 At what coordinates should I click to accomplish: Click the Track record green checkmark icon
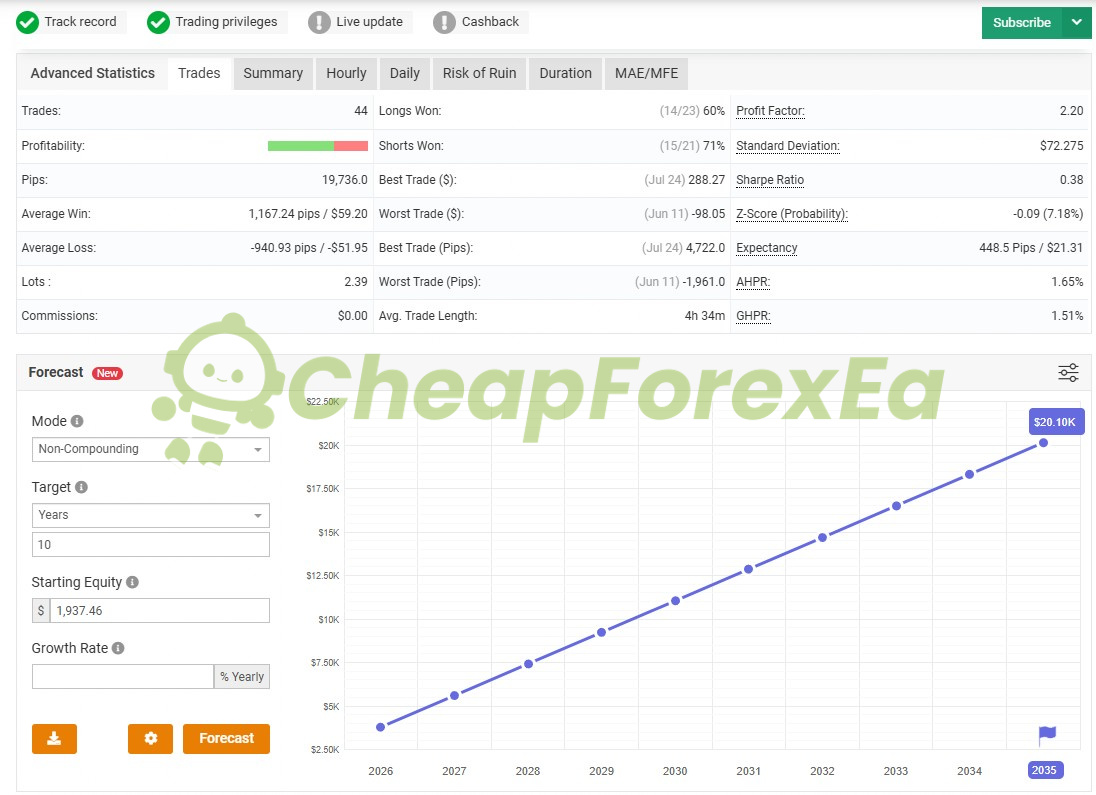click(27, 22)
